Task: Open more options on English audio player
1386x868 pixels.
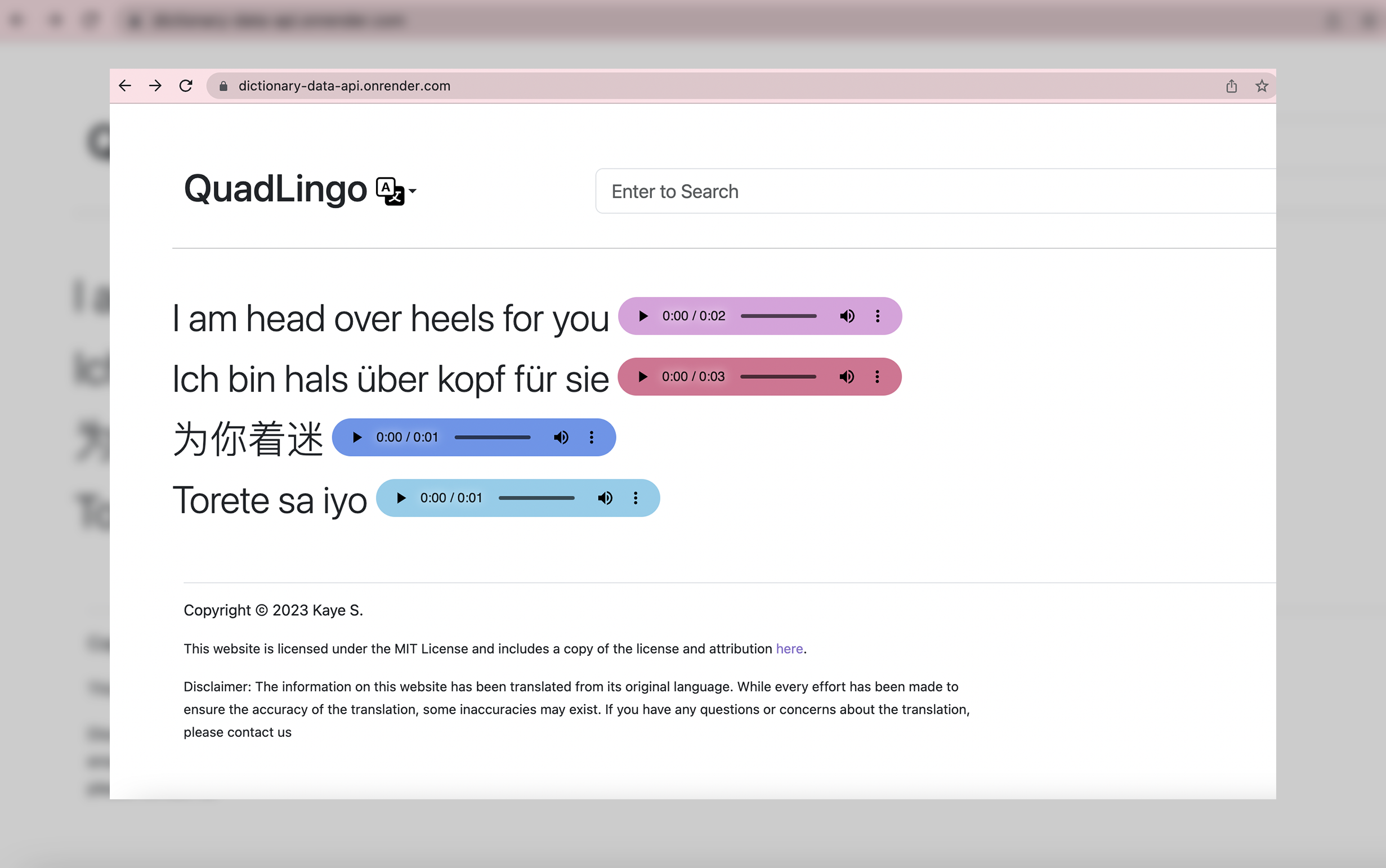Action: (x=877, y=316)
